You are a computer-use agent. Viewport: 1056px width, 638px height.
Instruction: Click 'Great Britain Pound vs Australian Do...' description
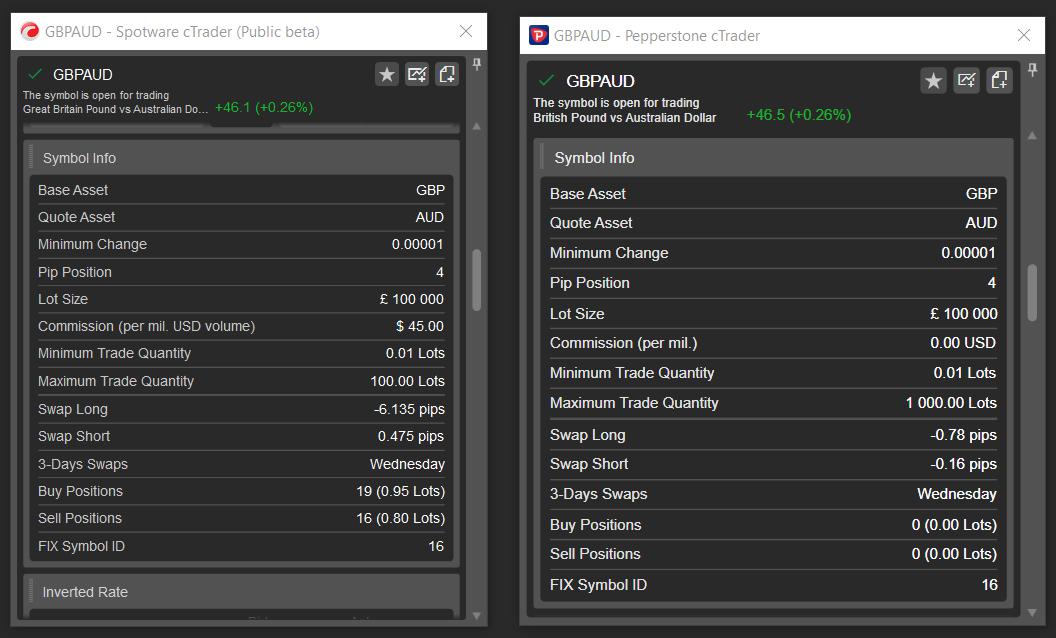pyautogui.click(x=115, y=109)
